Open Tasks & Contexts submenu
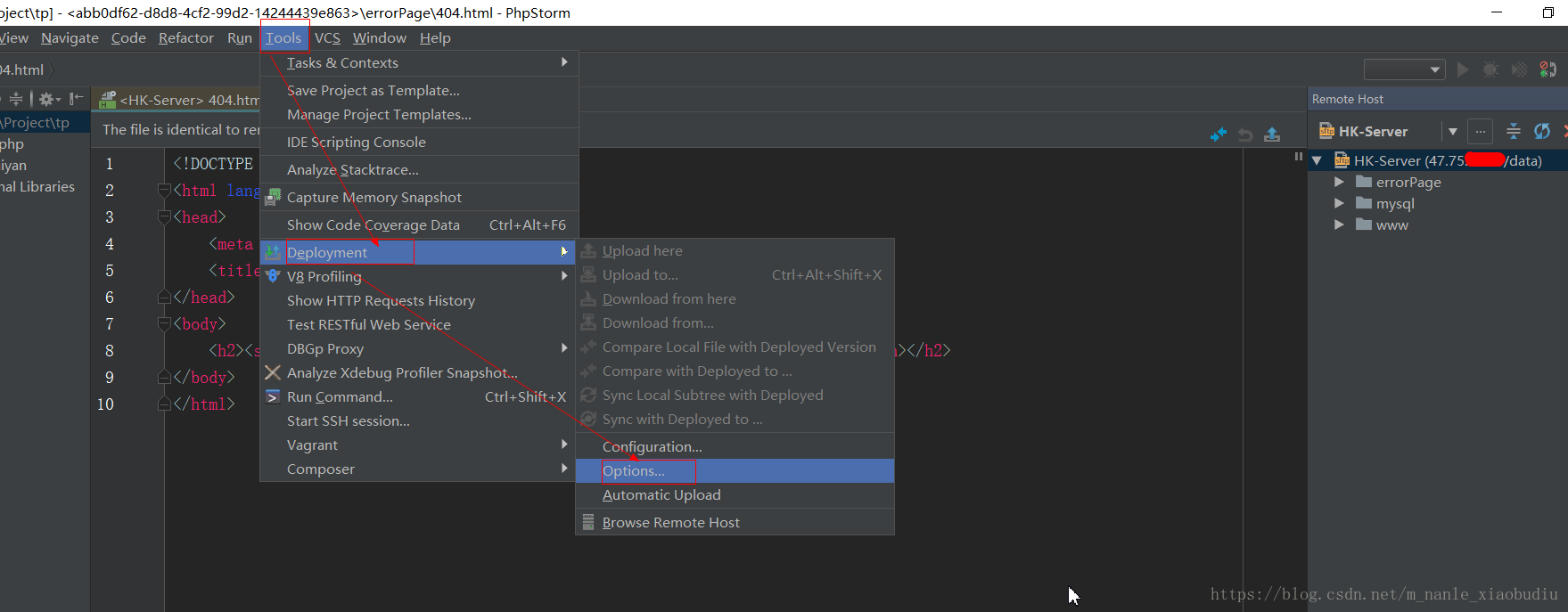This screenshot has width=1568, height=612. pyautogui.click(x=419, y=62)
